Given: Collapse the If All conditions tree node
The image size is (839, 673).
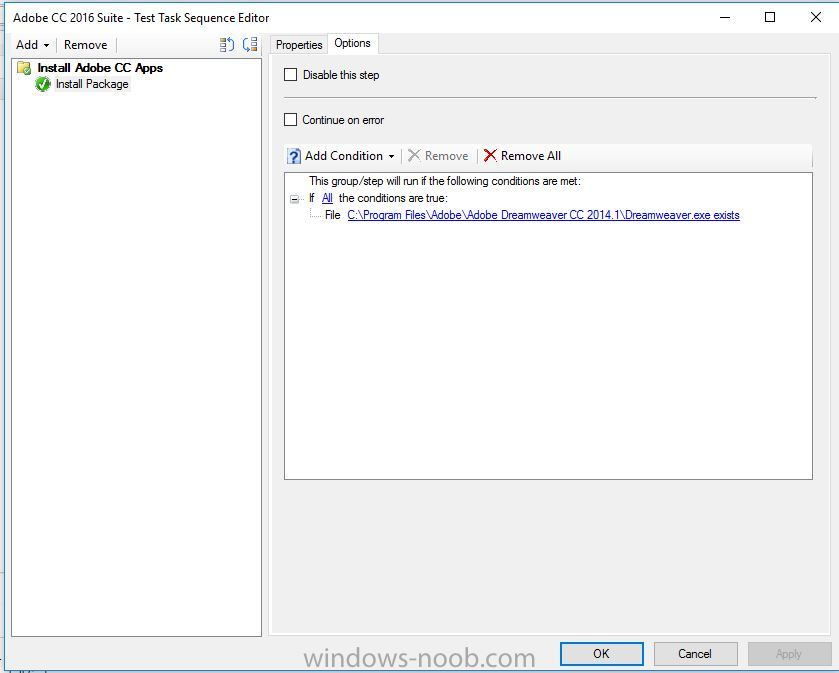Looking at the screenshot, I should (x=294, y=199).
